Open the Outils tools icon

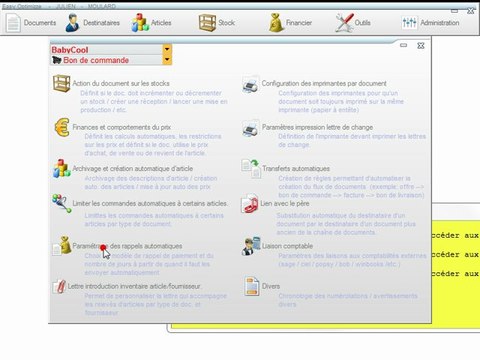(x=344, y=23)
